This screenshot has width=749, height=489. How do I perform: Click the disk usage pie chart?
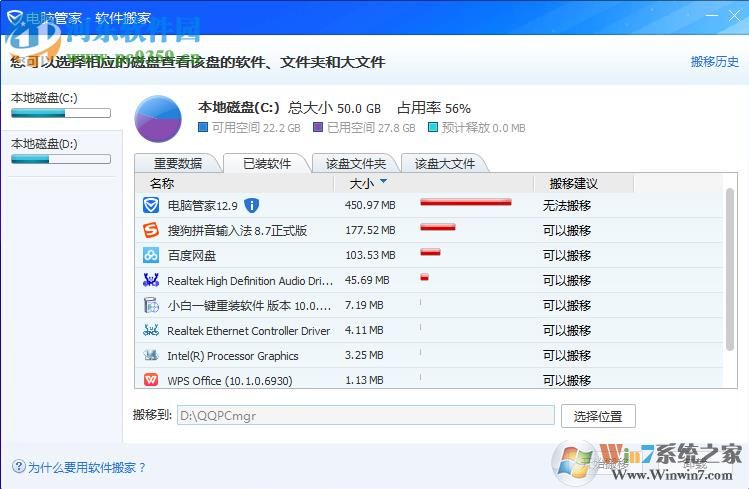coord(158,119)
